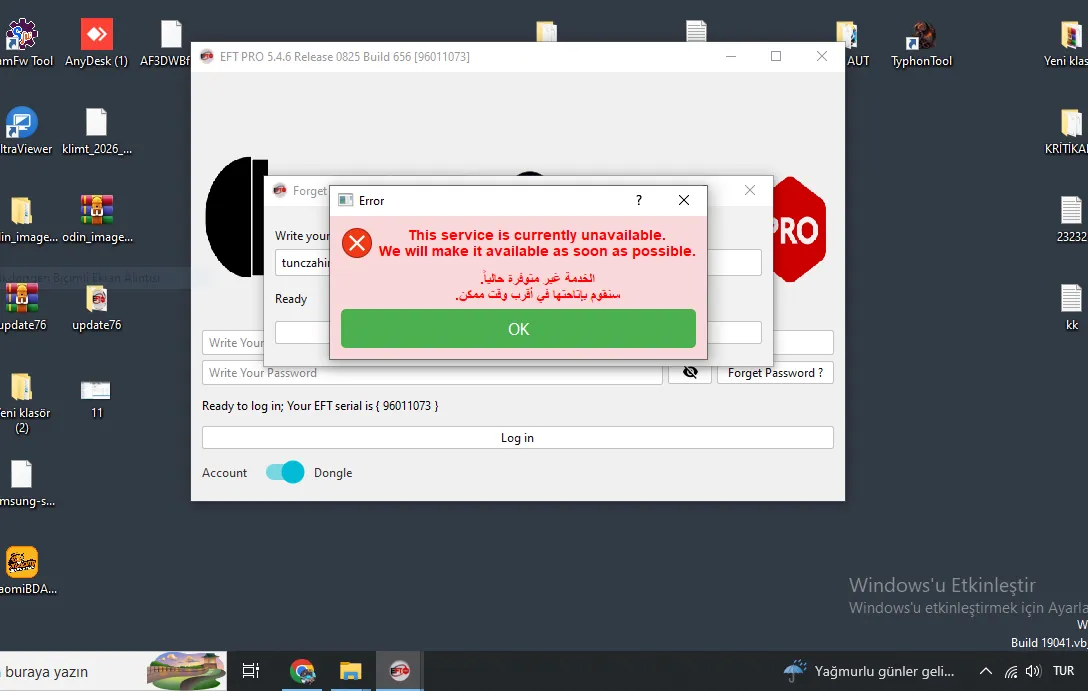Screen dimensions: 1088x691
Task: Open the odin_image archive icon
Action: point(97,219)
